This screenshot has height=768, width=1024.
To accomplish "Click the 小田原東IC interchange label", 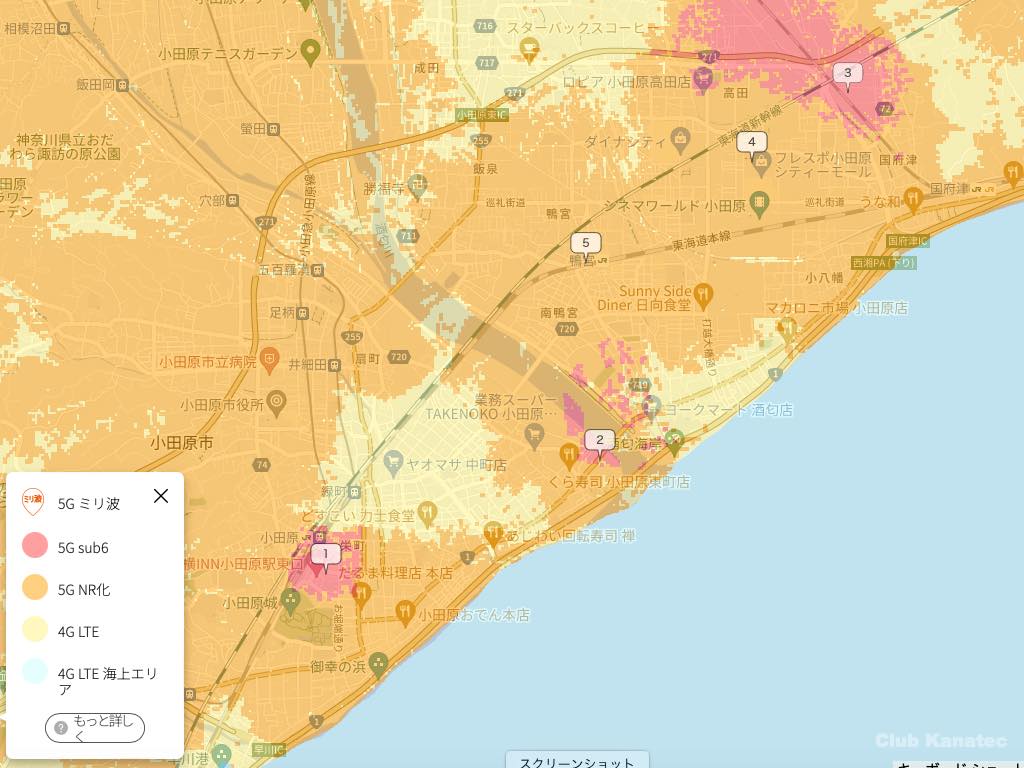I will (482, 115).
